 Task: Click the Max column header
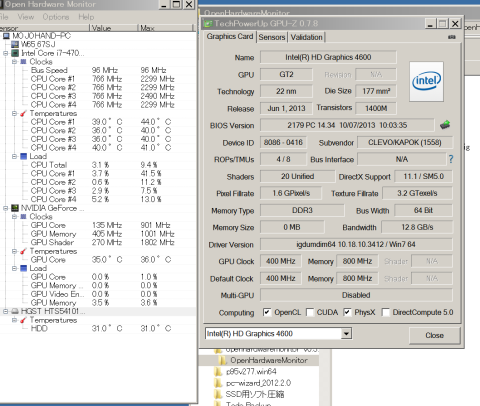pos(165,28)
